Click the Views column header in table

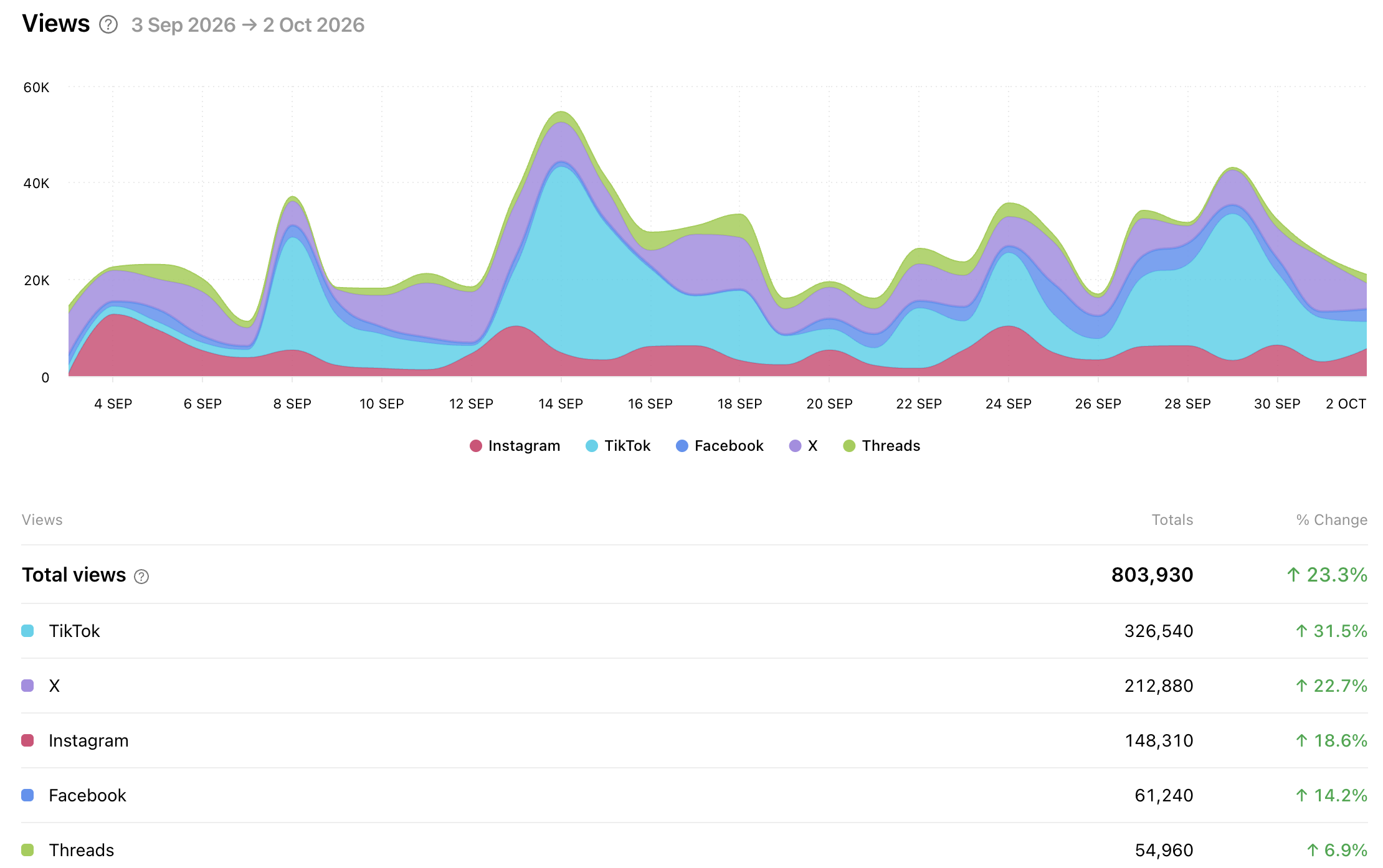tap(42, 520)
